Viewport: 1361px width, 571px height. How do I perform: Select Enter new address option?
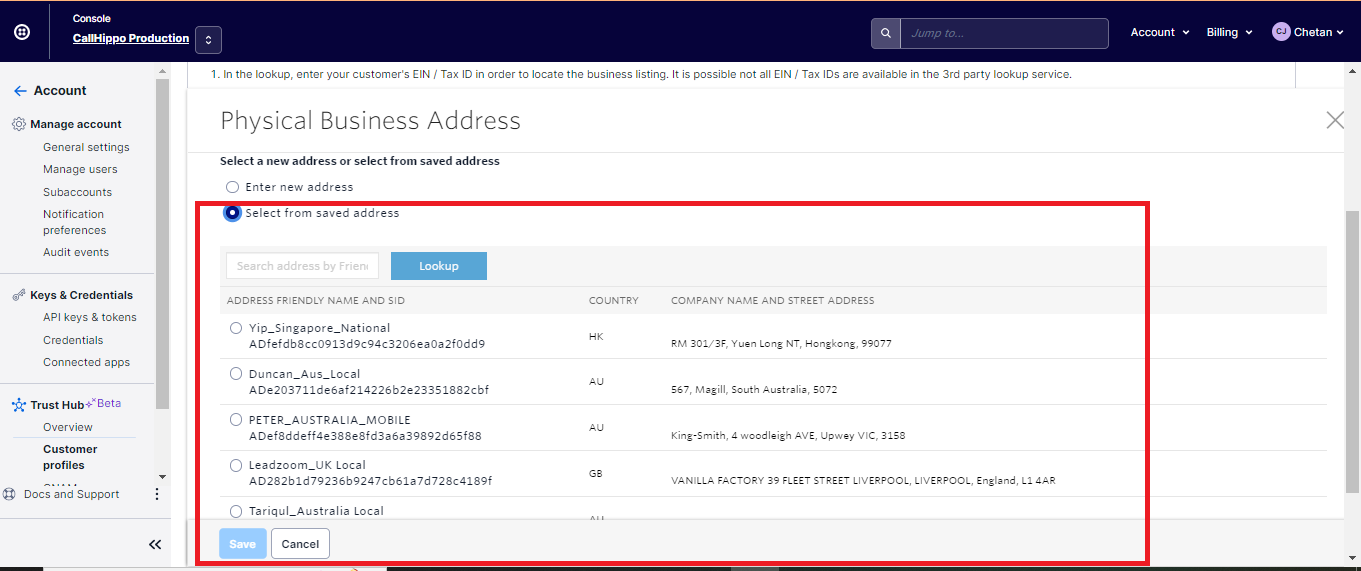232,187
